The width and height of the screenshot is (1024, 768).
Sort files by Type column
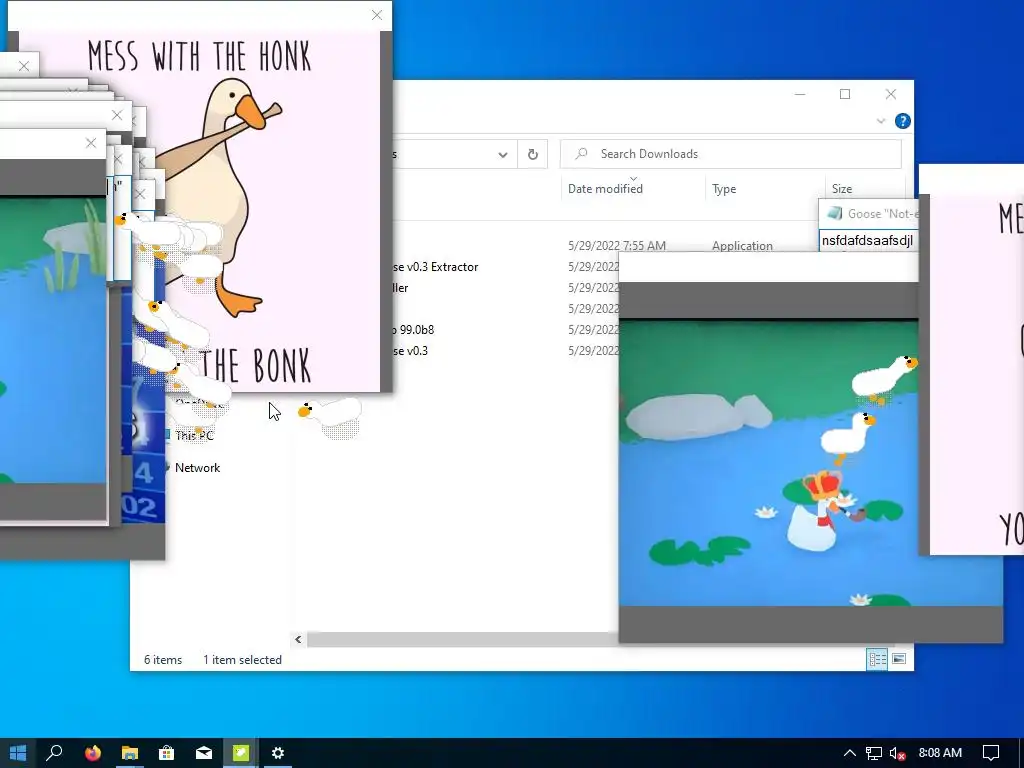coord(724,189)
